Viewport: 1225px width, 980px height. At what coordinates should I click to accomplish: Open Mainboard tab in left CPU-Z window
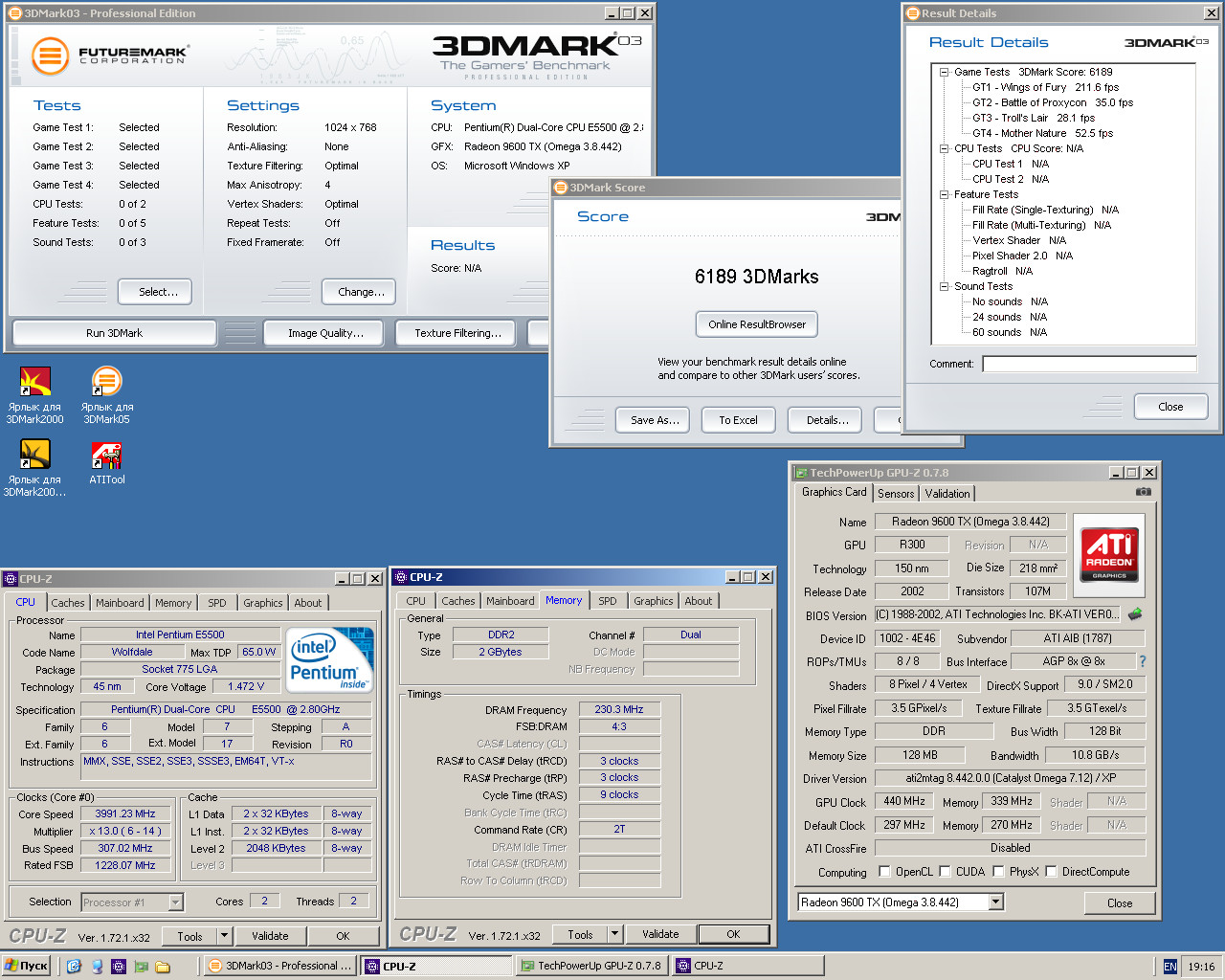click(x=120, y=603)
